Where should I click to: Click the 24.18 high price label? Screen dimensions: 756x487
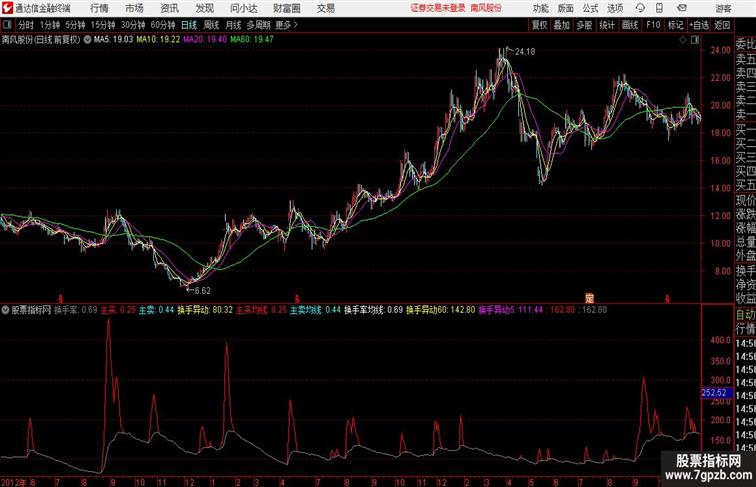(525, 52)
